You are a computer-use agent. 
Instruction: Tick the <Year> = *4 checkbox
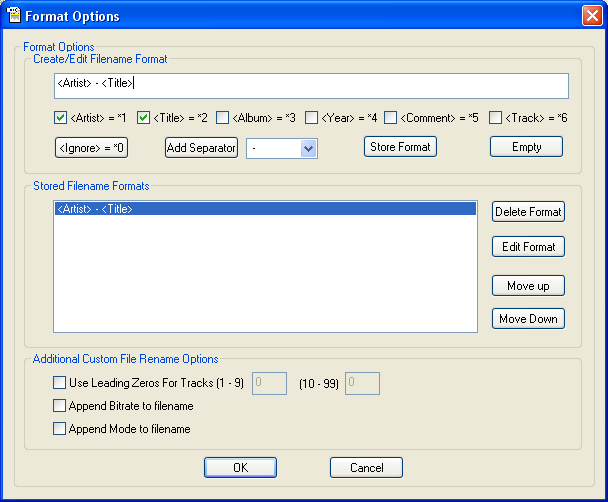pos(311,118)
